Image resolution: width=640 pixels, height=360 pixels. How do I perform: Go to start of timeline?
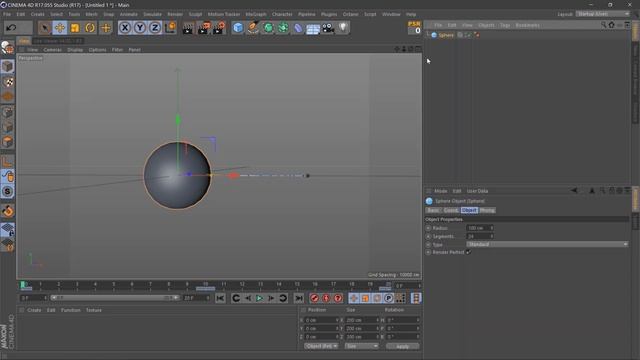[220, 298]
